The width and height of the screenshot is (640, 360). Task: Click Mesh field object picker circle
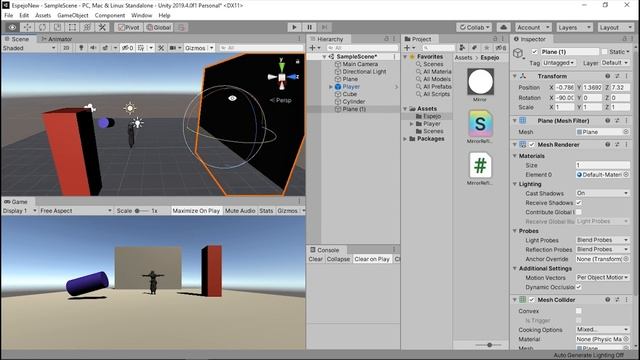(x=626, y=132)
